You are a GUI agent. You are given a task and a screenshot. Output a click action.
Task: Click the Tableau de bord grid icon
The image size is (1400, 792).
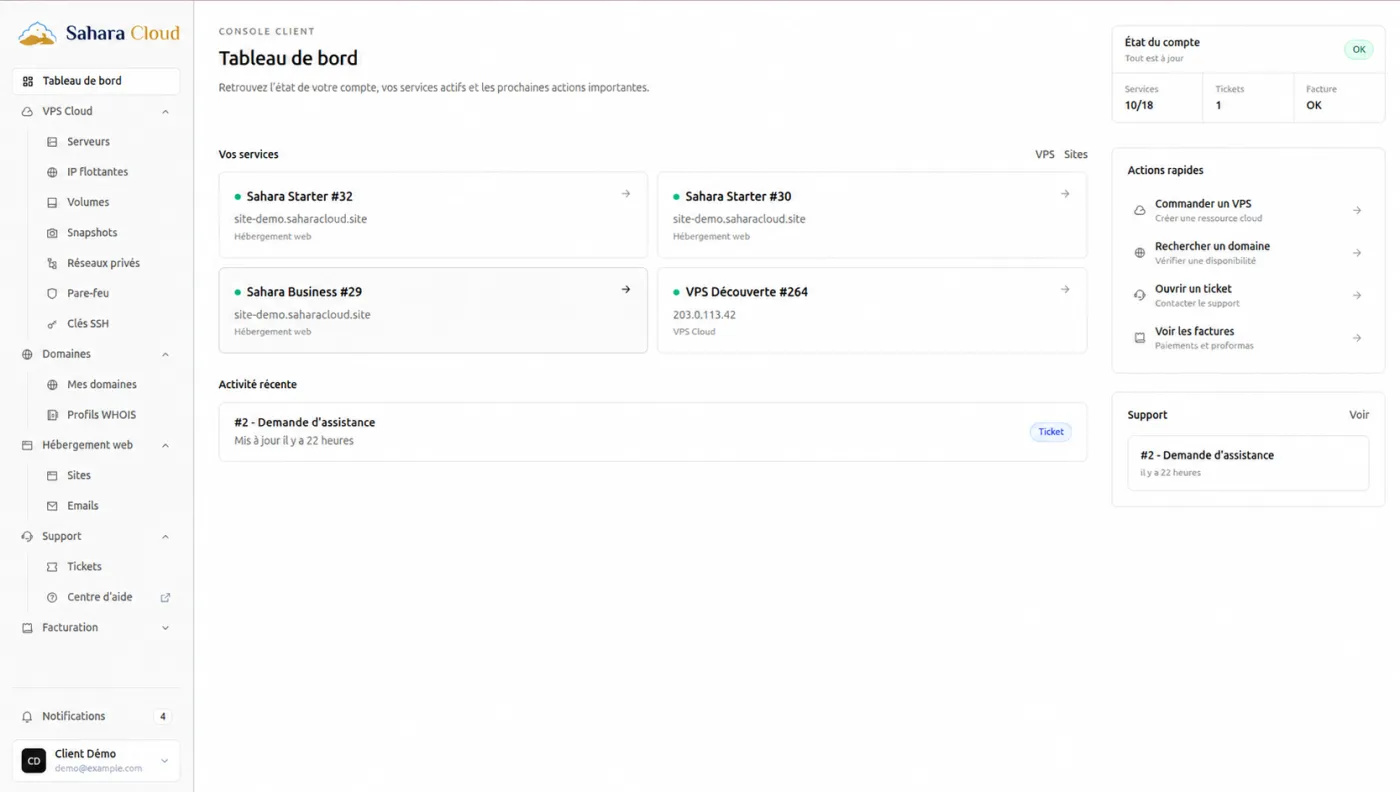click(x=28, y=81)
